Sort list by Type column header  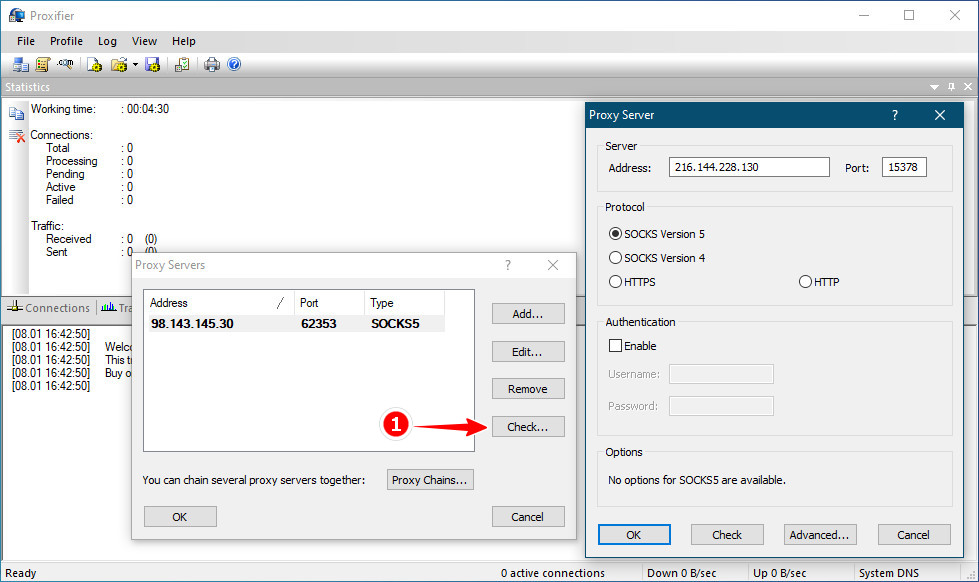404,303
